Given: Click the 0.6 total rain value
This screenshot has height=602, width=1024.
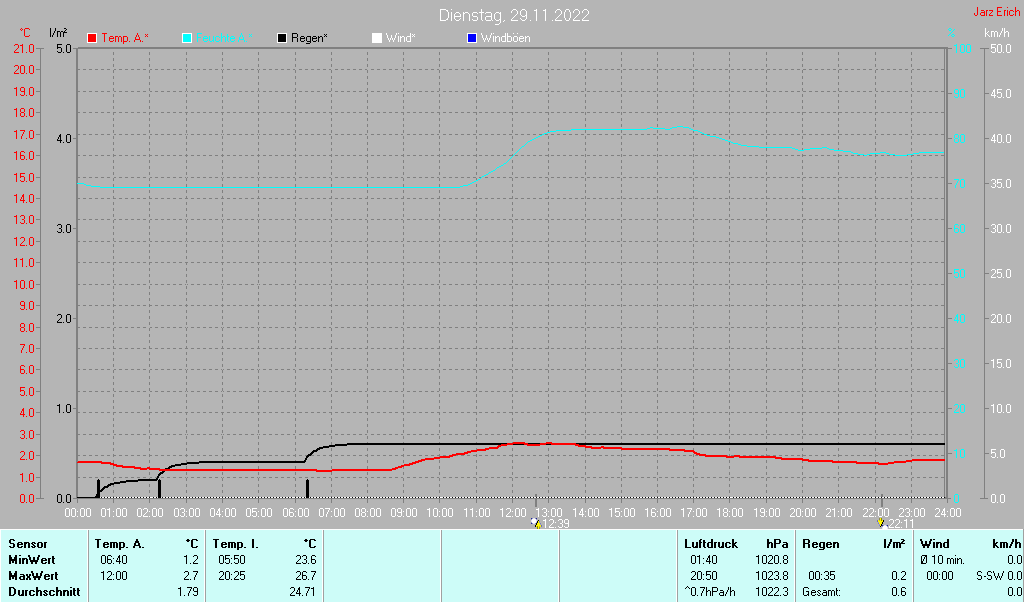Looking at the screenshot, I should click(x=899, y=592).
